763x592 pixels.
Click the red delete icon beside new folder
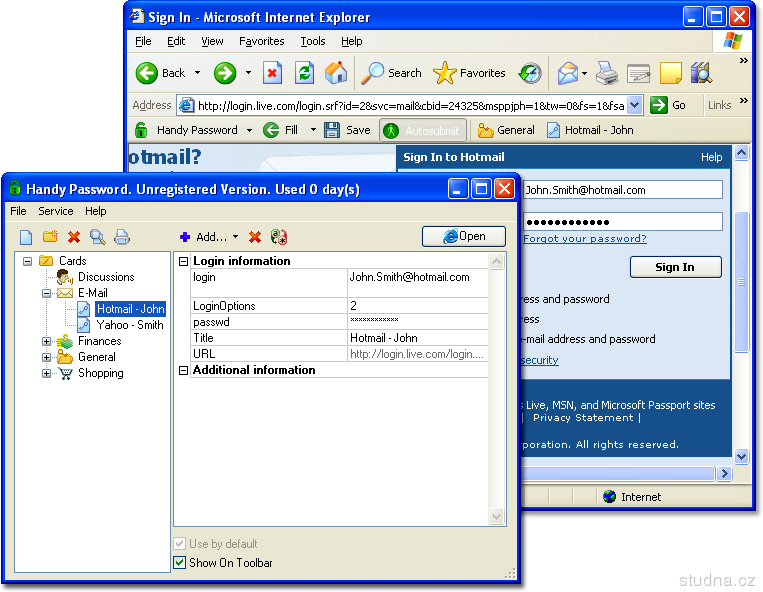tap(74, 237)
